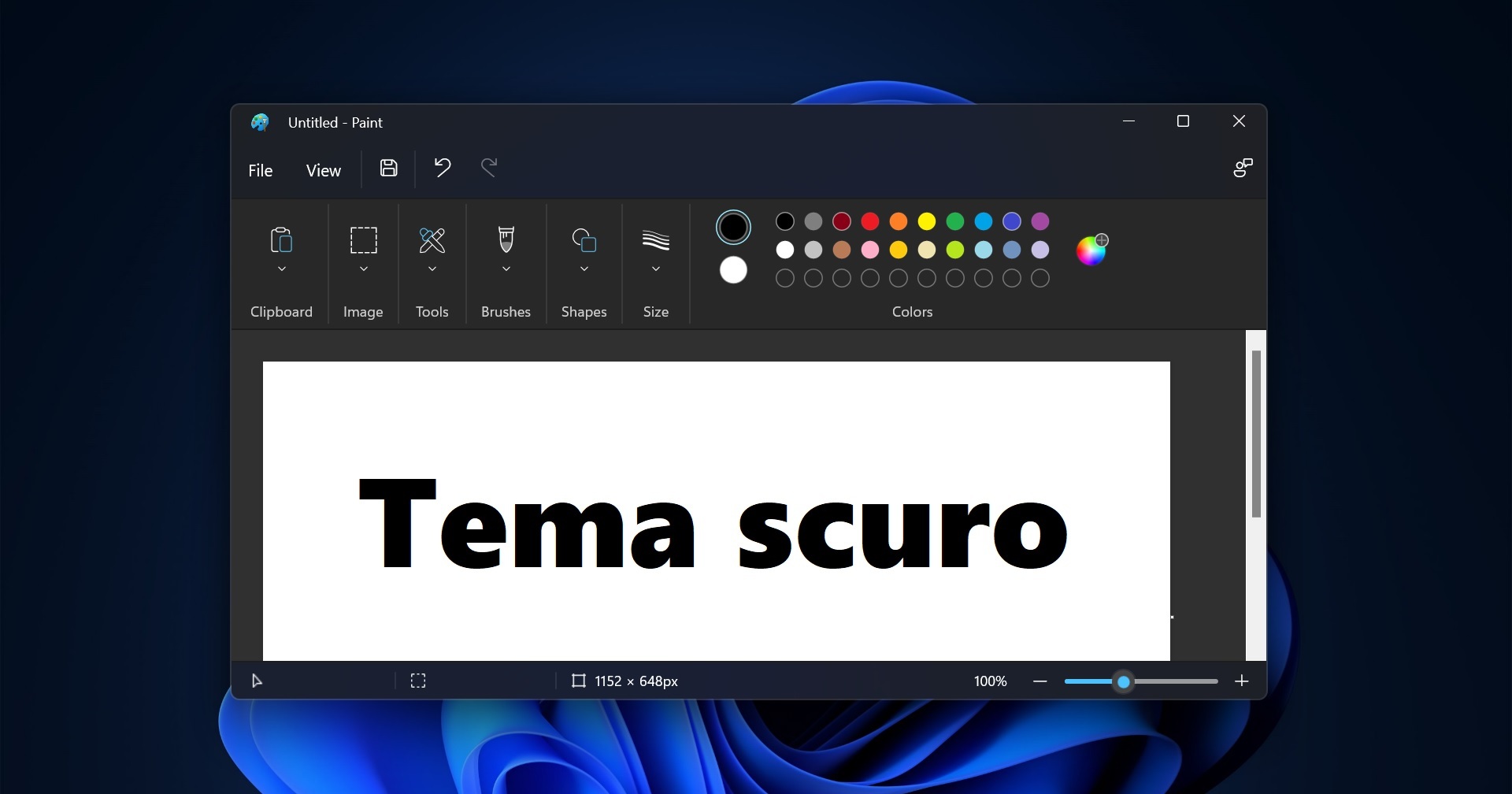Expand the Shapes dropdown chevron
The width and height of the screenshot is (1512, 794).
click(x=584, y=269)
